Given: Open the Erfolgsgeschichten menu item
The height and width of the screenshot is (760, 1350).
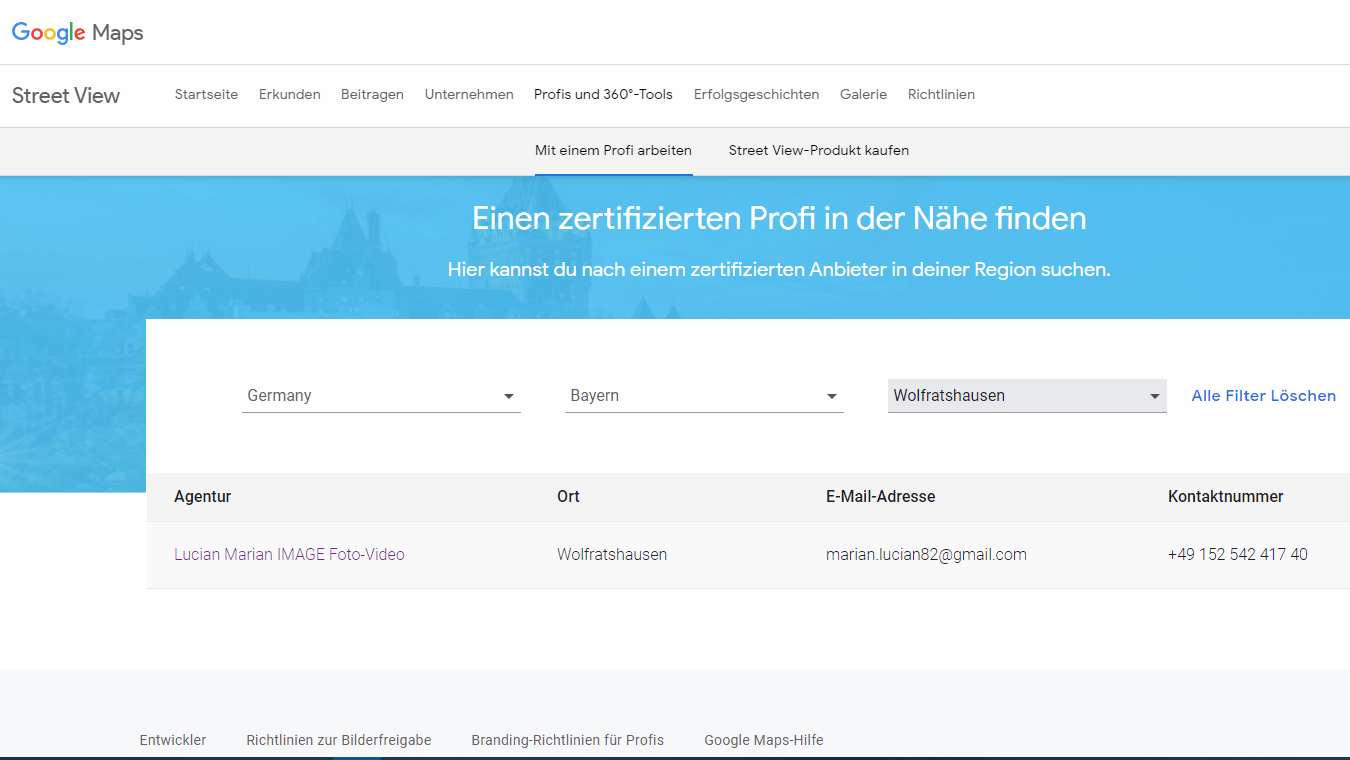Looking at the screenshot, I should coord(756,95).
